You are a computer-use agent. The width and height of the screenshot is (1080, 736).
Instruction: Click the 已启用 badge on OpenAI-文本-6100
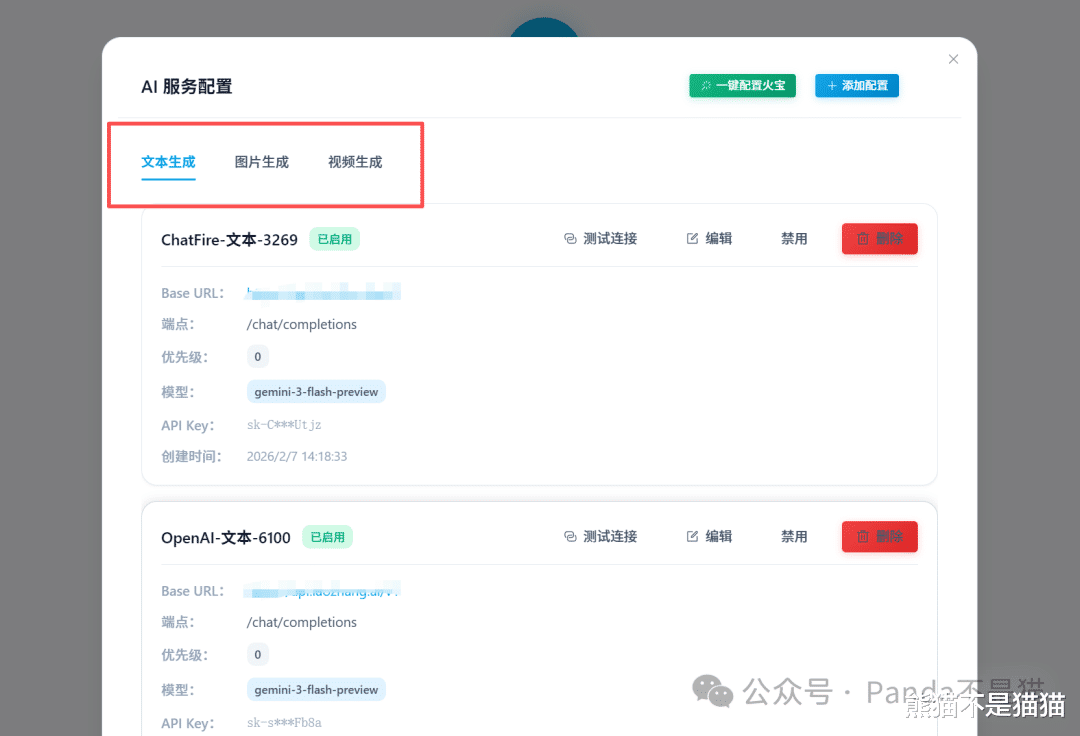pyautogui.click(x=327, y=537)
